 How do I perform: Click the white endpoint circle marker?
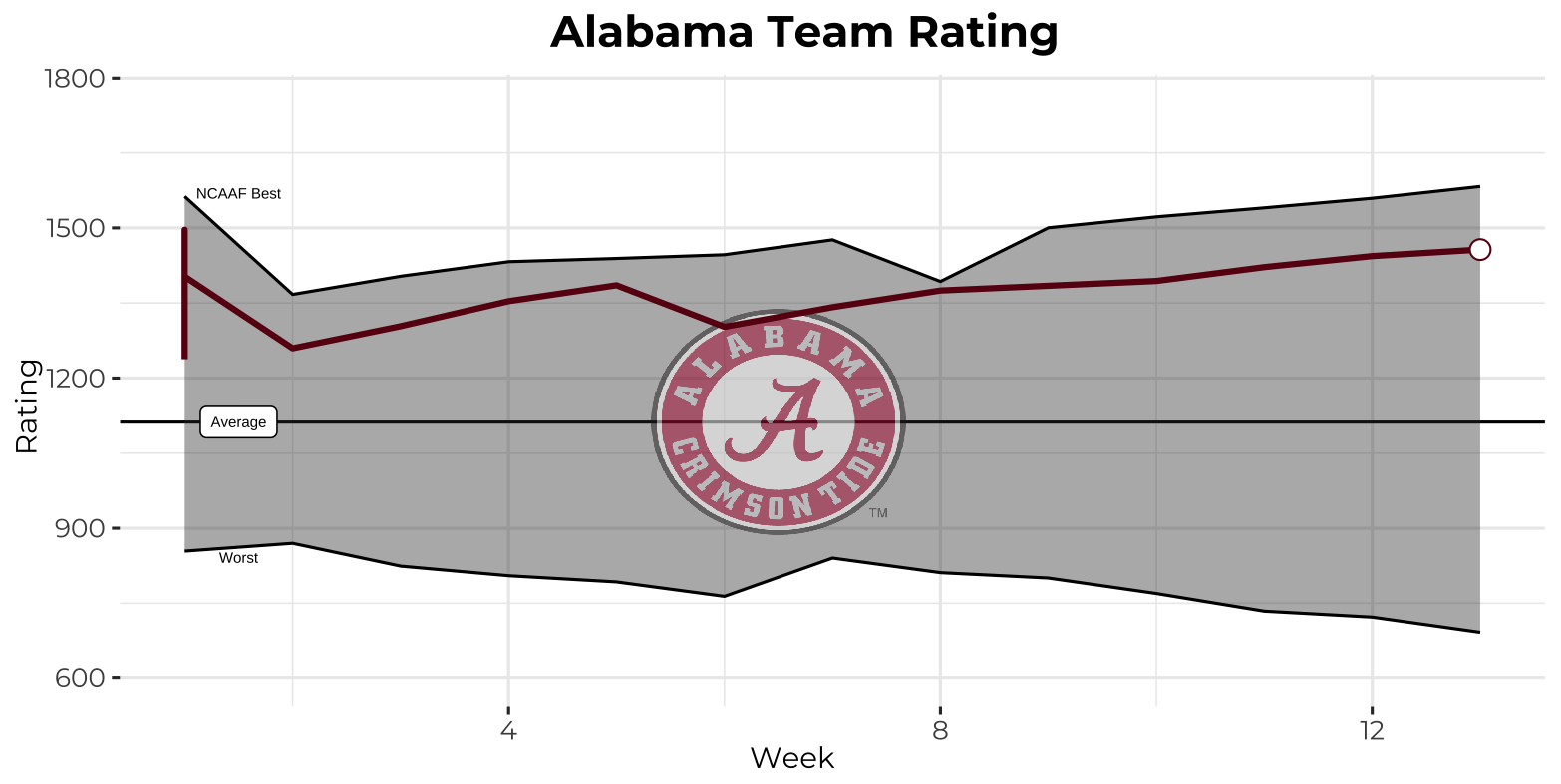(x=1479, y=250)
